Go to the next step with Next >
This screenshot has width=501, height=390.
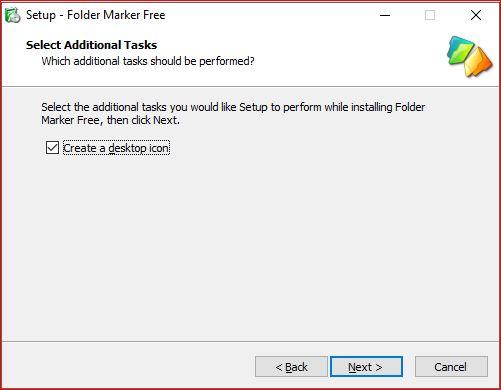click(366, 367)
